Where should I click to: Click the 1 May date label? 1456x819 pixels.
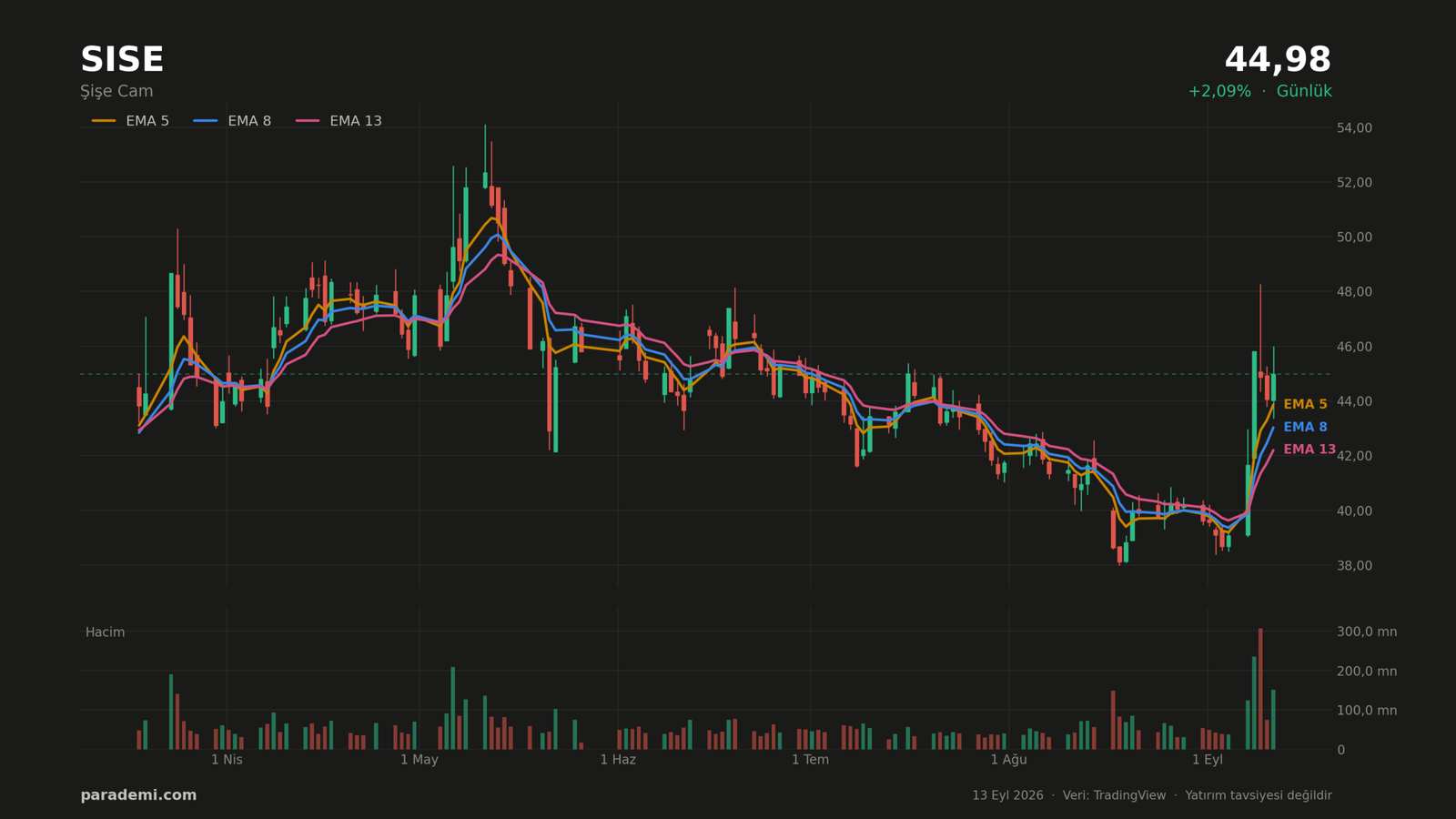click(x=420, y=760)
